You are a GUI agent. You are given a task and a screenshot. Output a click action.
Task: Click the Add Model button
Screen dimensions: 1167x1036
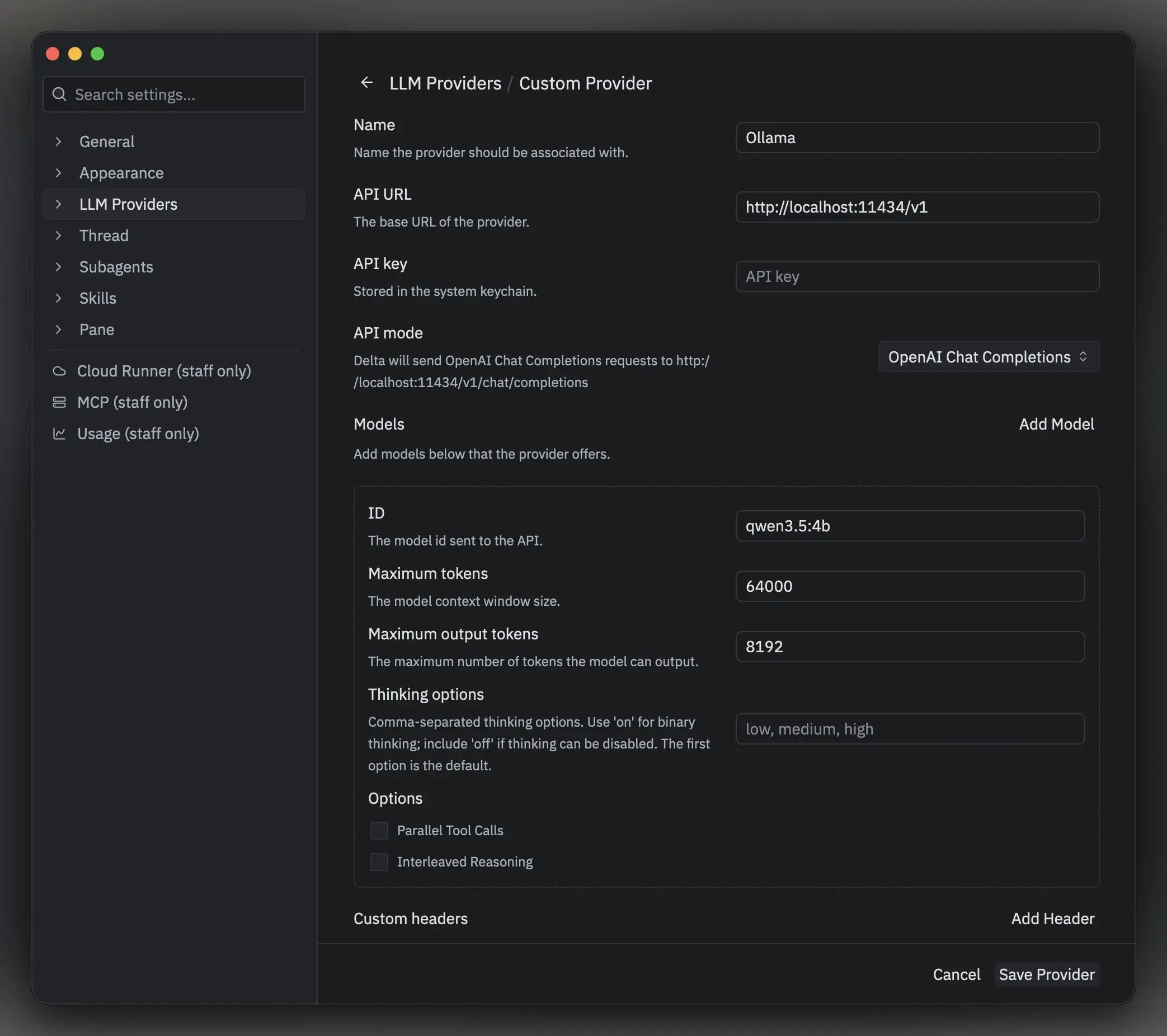tap(1056, 424)
